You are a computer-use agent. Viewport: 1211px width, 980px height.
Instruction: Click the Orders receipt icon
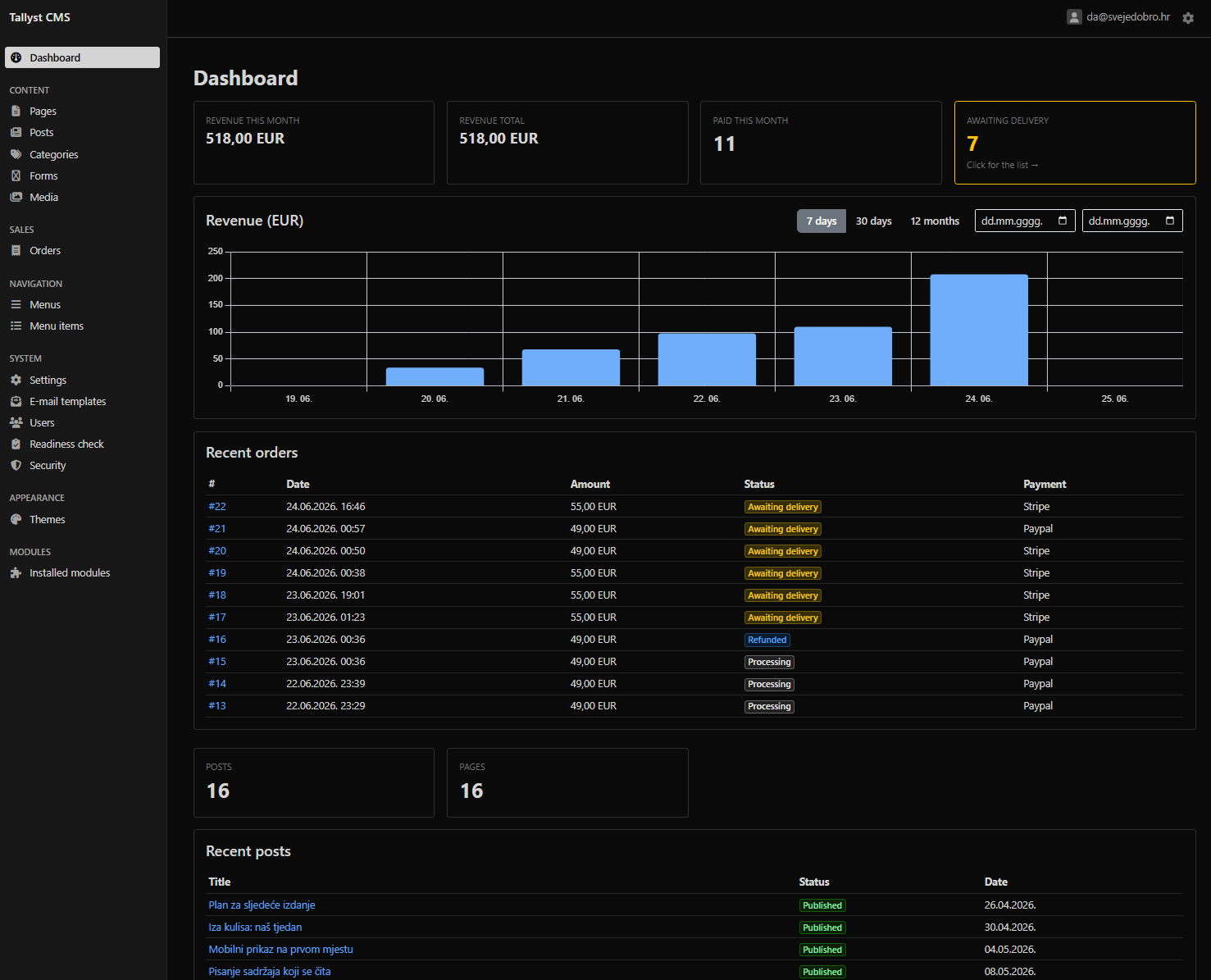pos(16,250)
